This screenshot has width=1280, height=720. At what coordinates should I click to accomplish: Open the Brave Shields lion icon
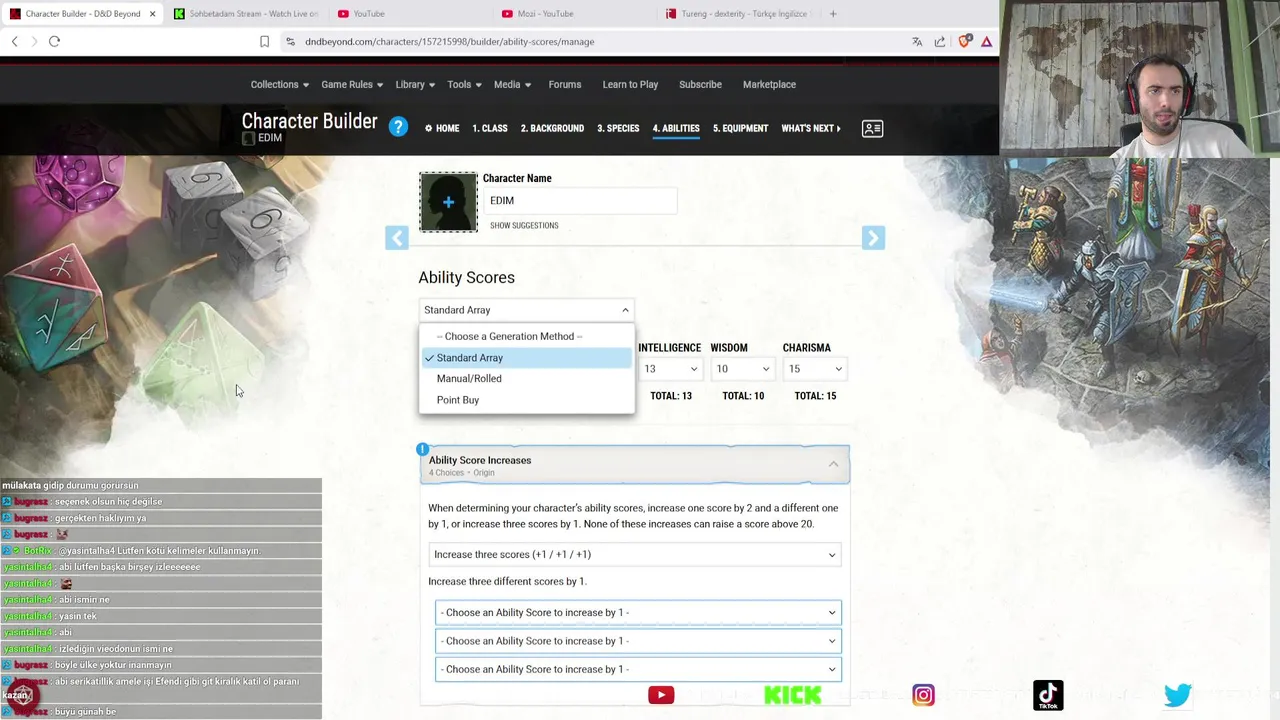[x=964, y=41]
